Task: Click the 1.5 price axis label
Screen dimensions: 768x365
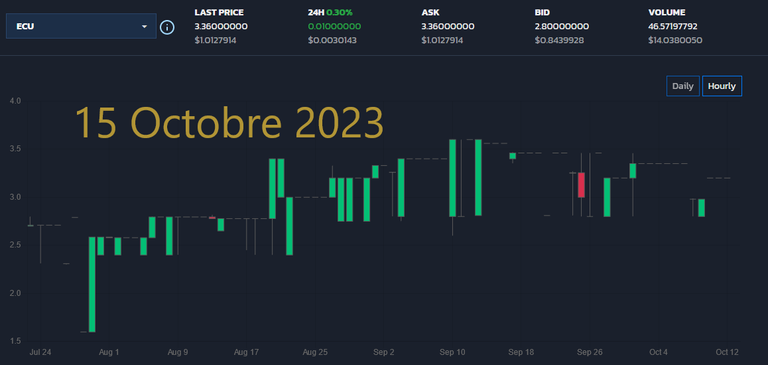Action: pos(15,341)
